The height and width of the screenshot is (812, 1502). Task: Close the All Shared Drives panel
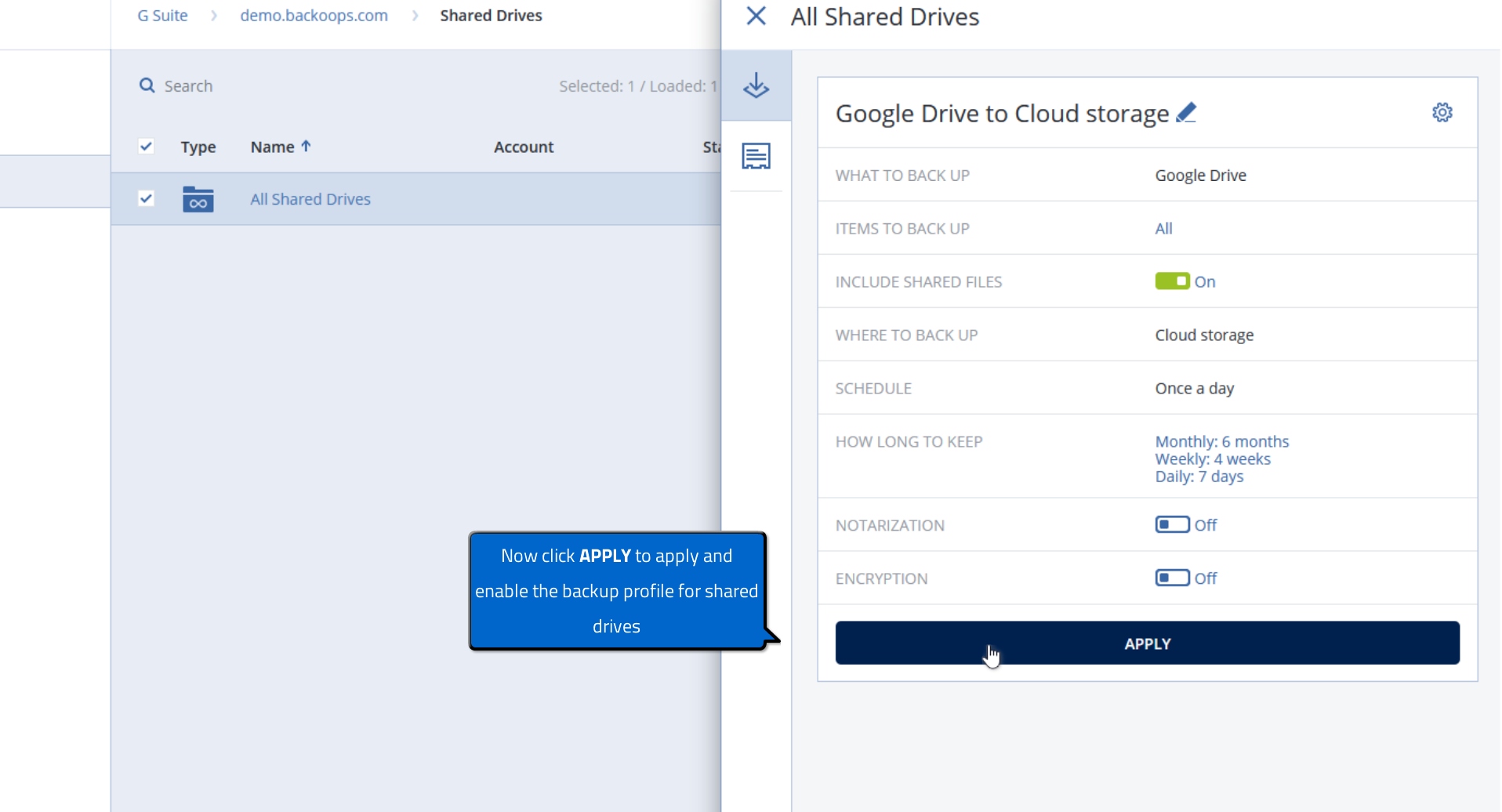click(756, 16)
